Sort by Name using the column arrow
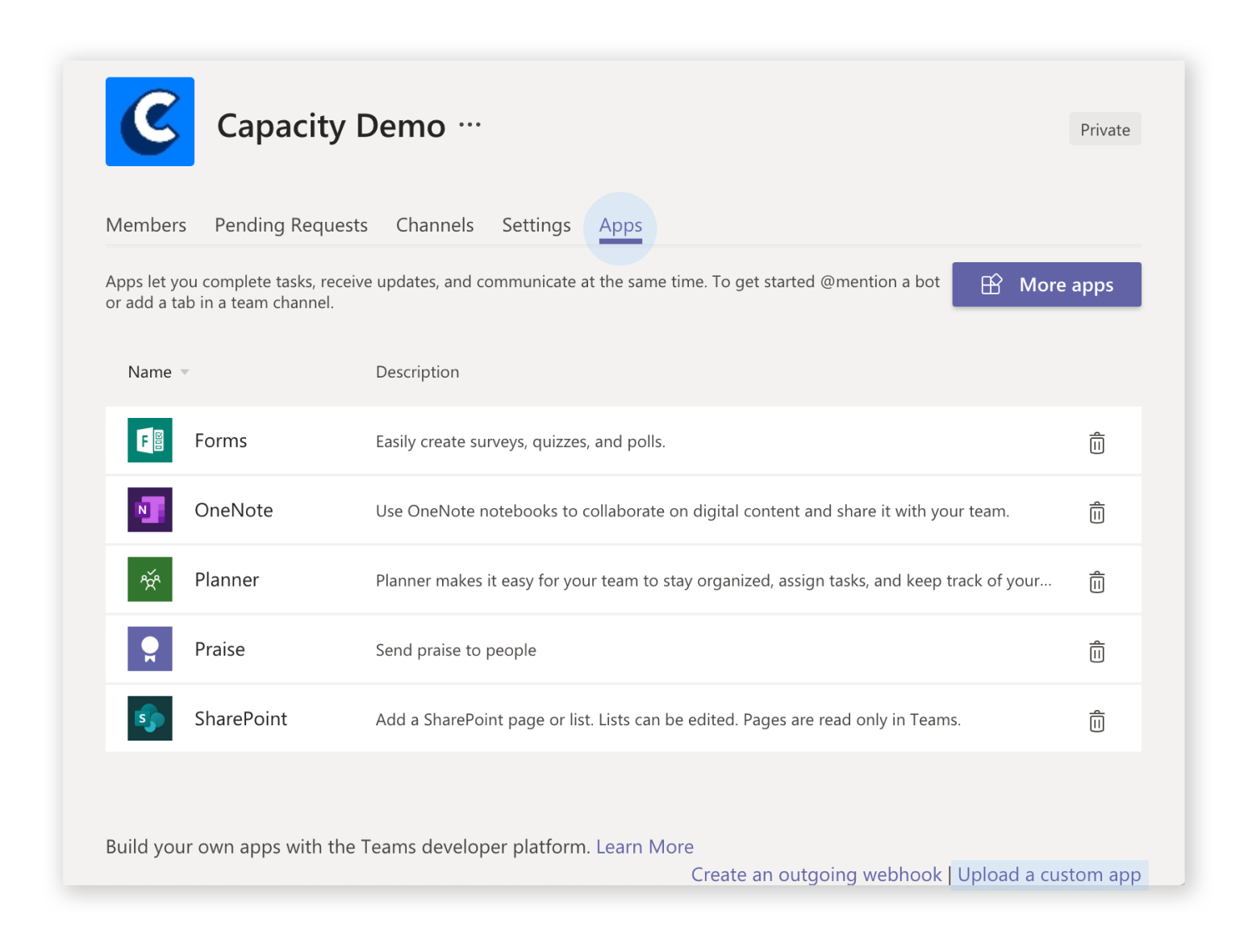1252x952 pixels. [185, 372]
